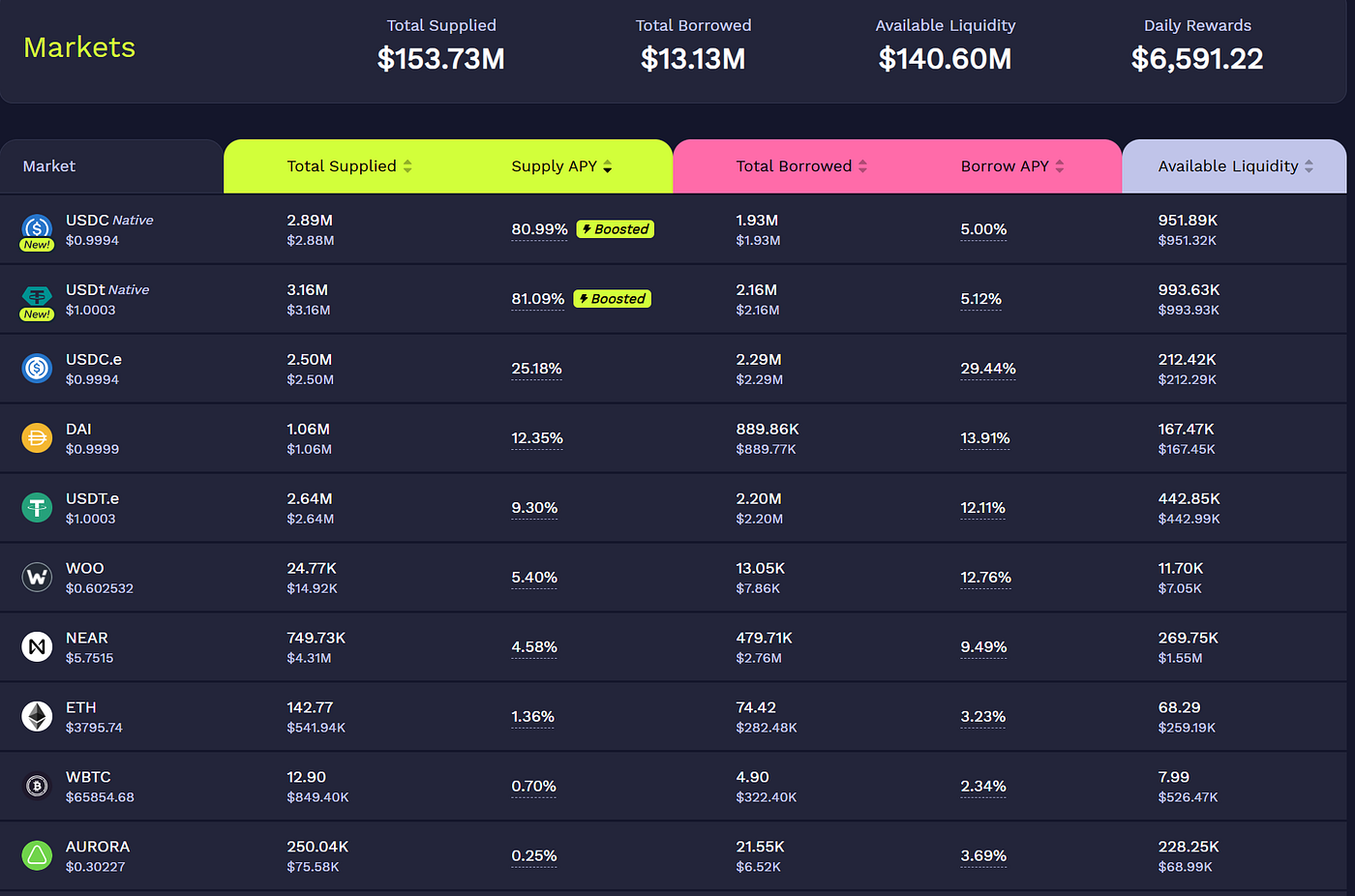Click the 12.11% borrow APY value
The image size is (1355, 896).
[983, 508]
